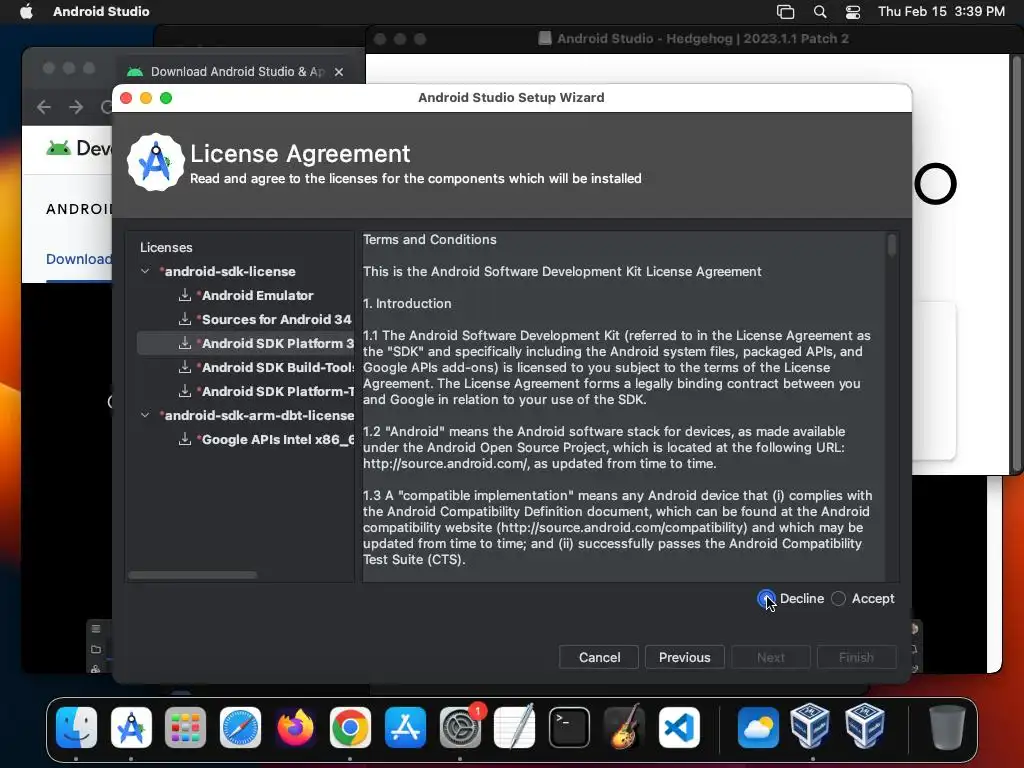Viewport: 1024px width, 768px height.
Task: Open Visual Studio Code from the Dock
Action: 679,728
